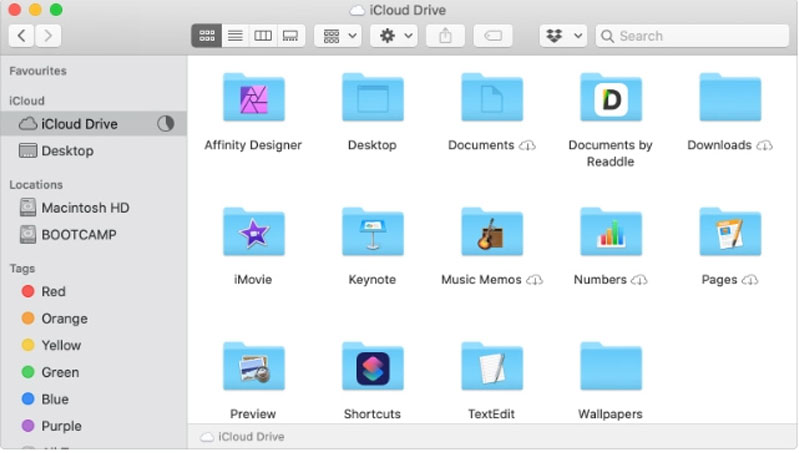This screenshot has height=453, width=799.
Task: Open the Desktop folder in iCloud Drive
Action: 372,98
